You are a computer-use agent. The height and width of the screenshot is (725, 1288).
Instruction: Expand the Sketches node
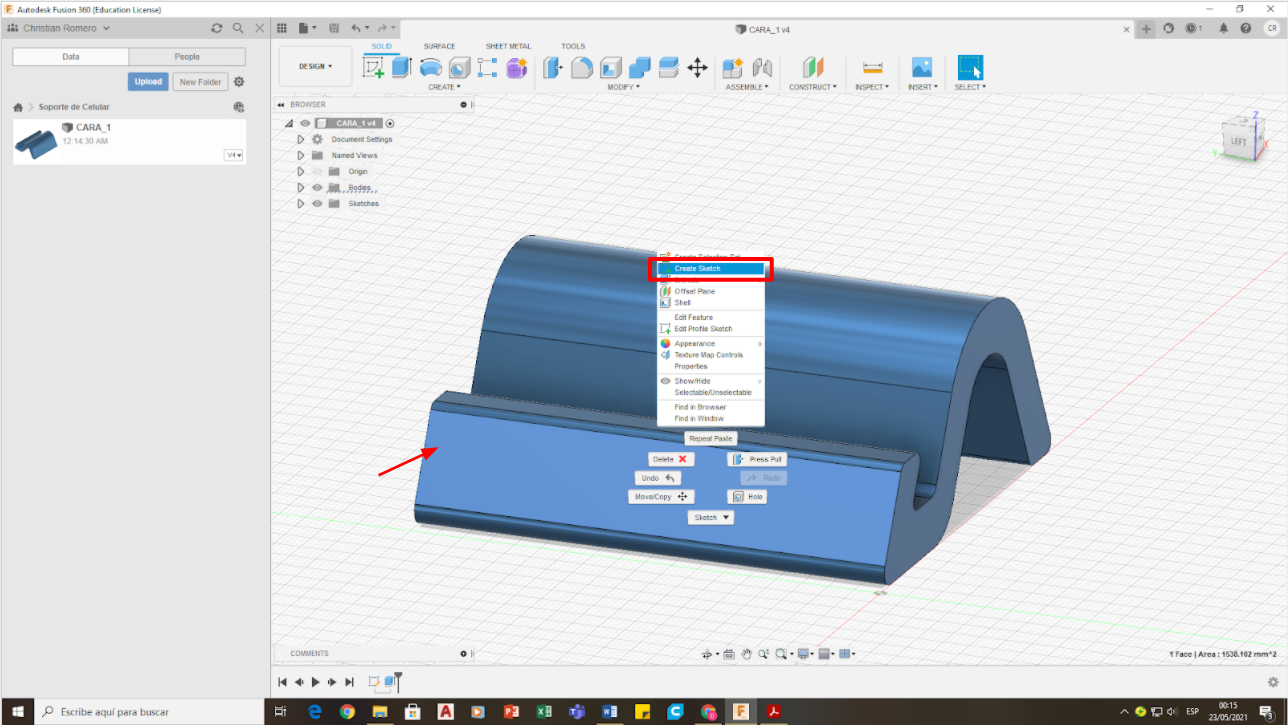pyautogui.click(x=300, y=204)
